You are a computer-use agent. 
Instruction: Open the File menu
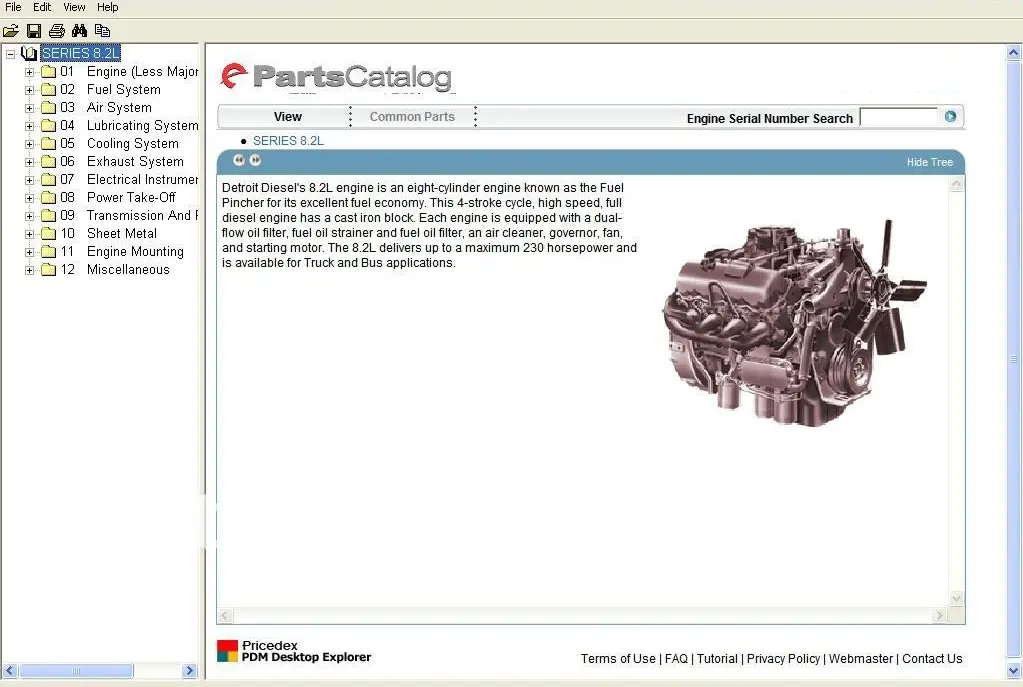click(x=13, y=7)
